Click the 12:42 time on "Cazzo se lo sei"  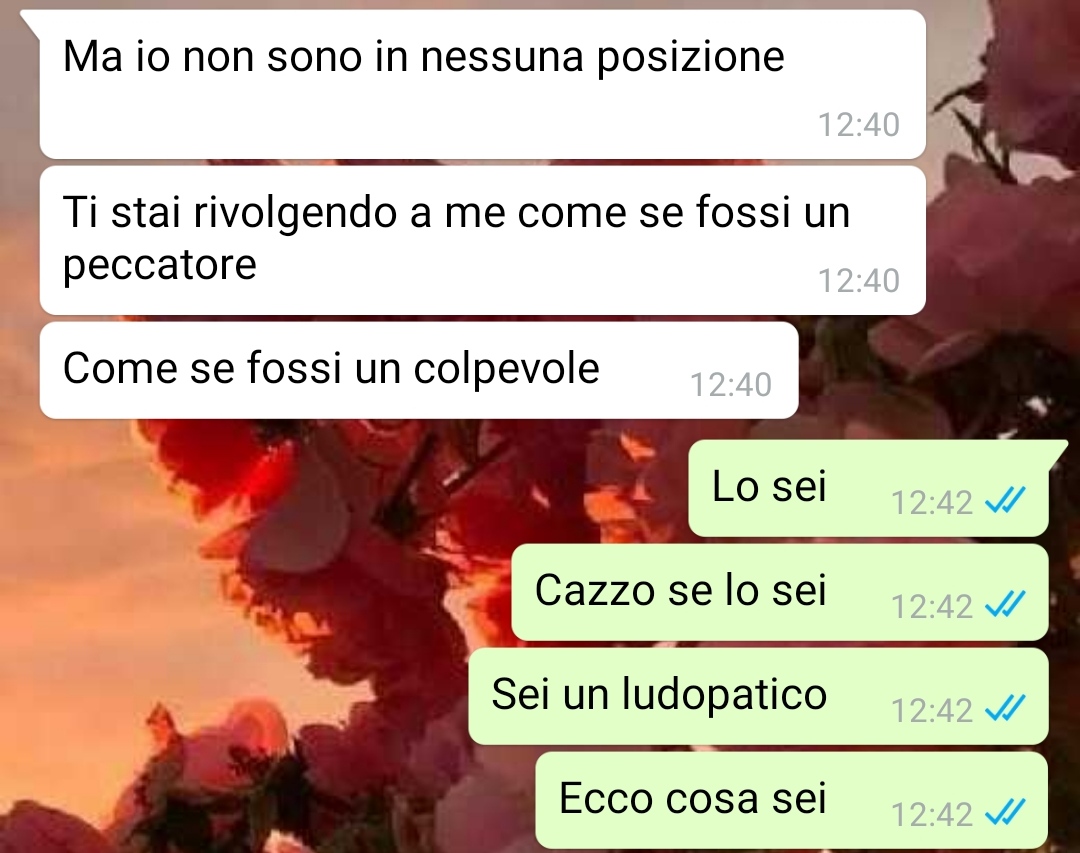931,607
